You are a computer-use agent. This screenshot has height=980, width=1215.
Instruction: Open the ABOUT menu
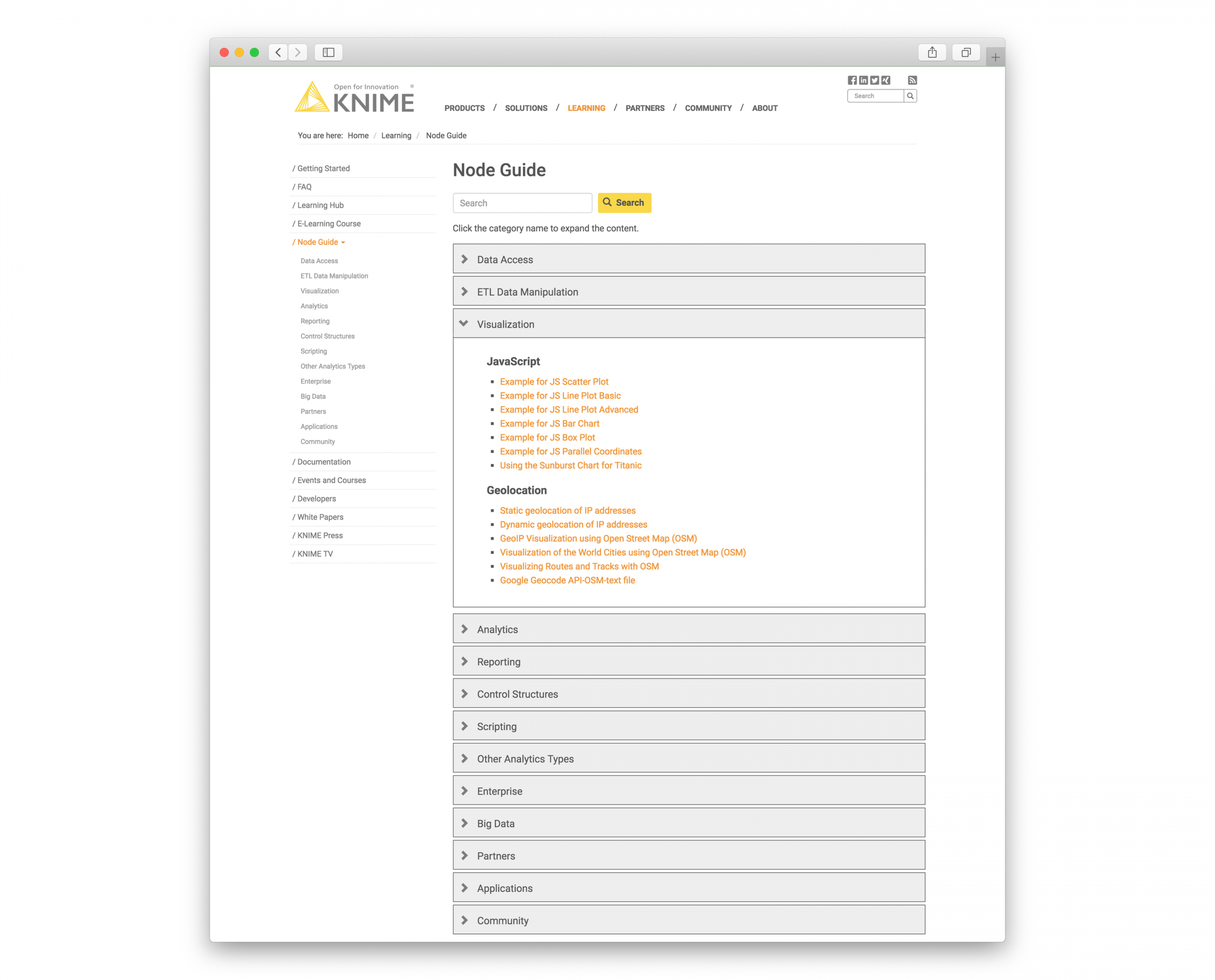(765, 108)
